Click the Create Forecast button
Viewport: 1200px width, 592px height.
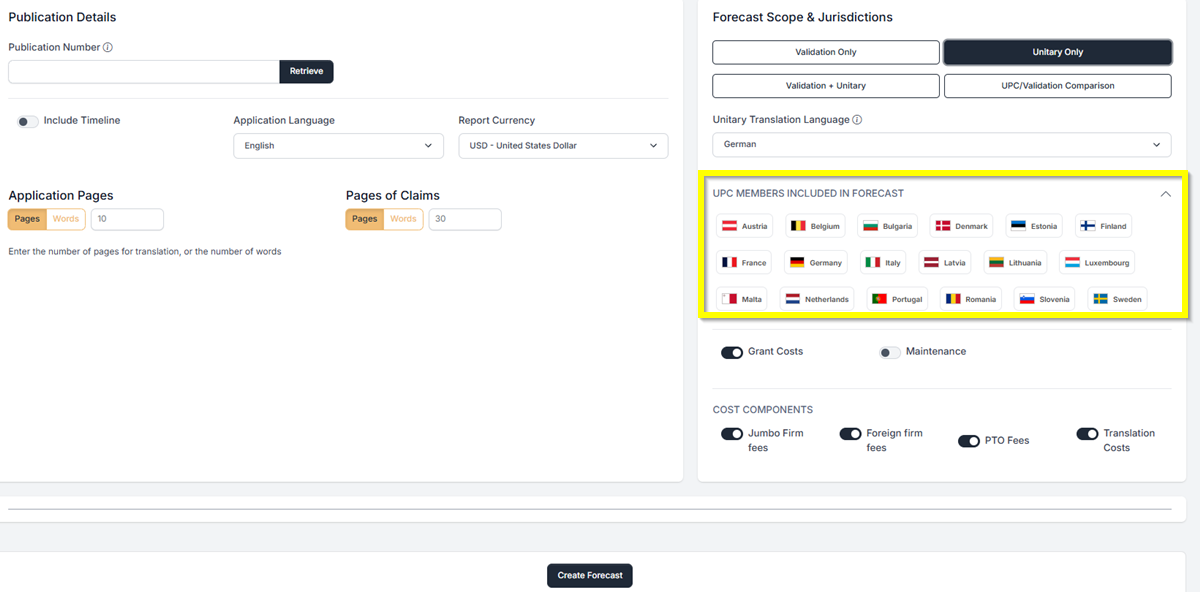pos(590,575)
